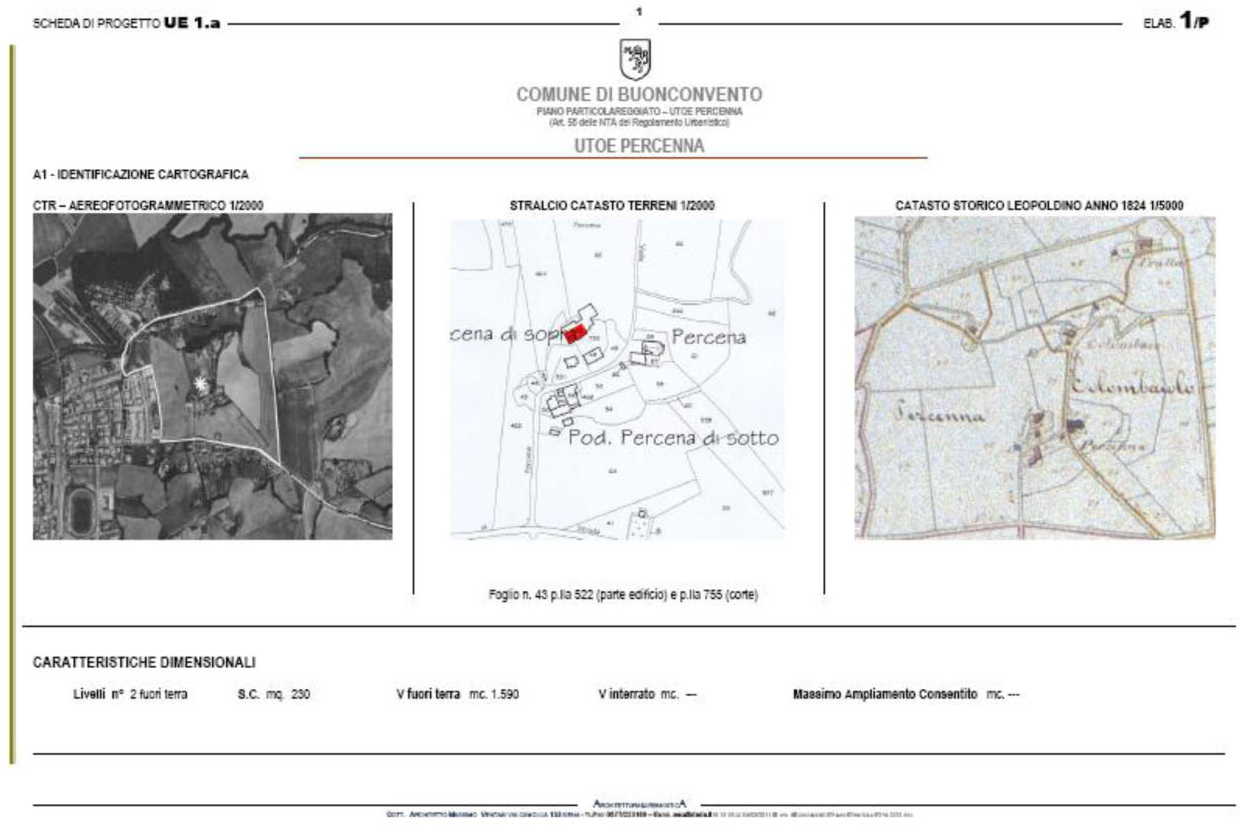Select the 'Livelli n° 2 fuori terra' value
This screenshot has height=825, width=1240.
tap(130, 694)
